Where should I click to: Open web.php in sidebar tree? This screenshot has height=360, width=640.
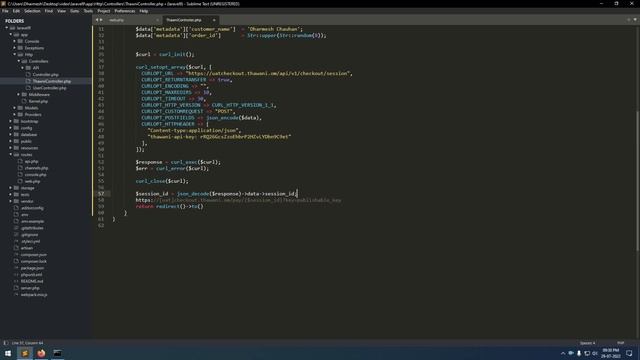click(x=32, y=181)
